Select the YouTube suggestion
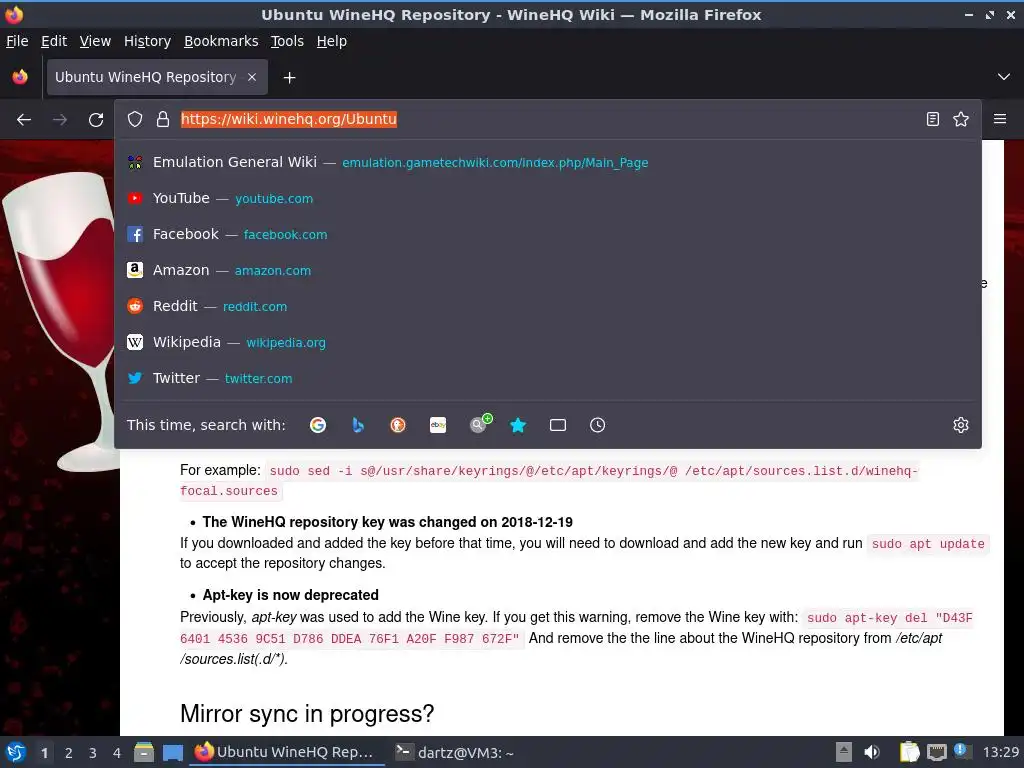The image size is (1024, 768). [548, 198]
